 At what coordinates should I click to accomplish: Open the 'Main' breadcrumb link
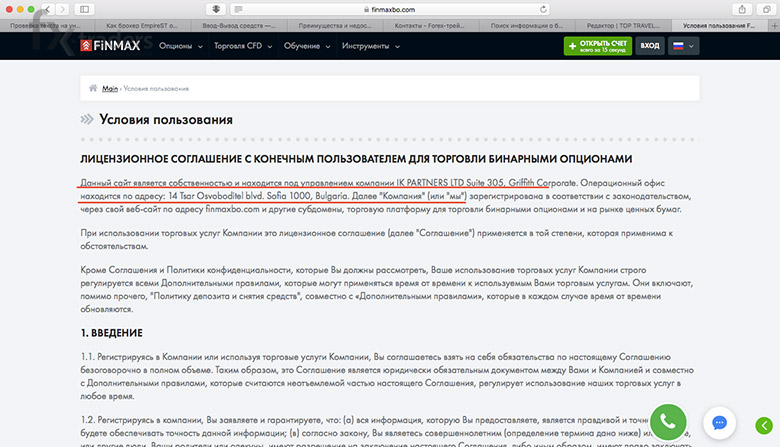click(110, 89)
